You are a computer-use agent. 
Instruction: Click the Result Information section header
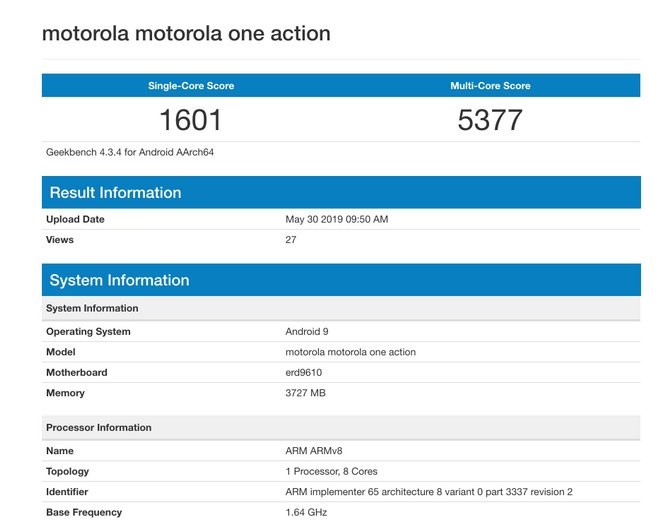[116, 193]
